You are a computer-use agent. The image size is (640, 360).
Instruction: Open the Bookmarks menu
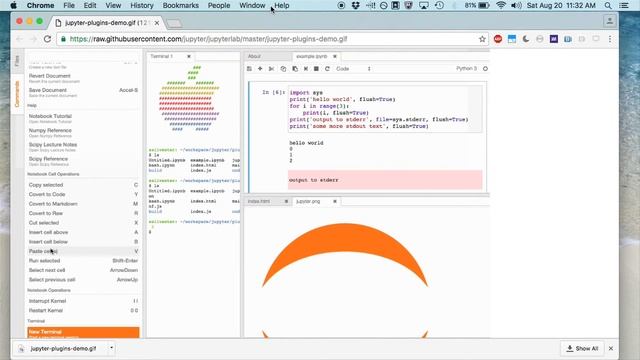tap(180, 5)
